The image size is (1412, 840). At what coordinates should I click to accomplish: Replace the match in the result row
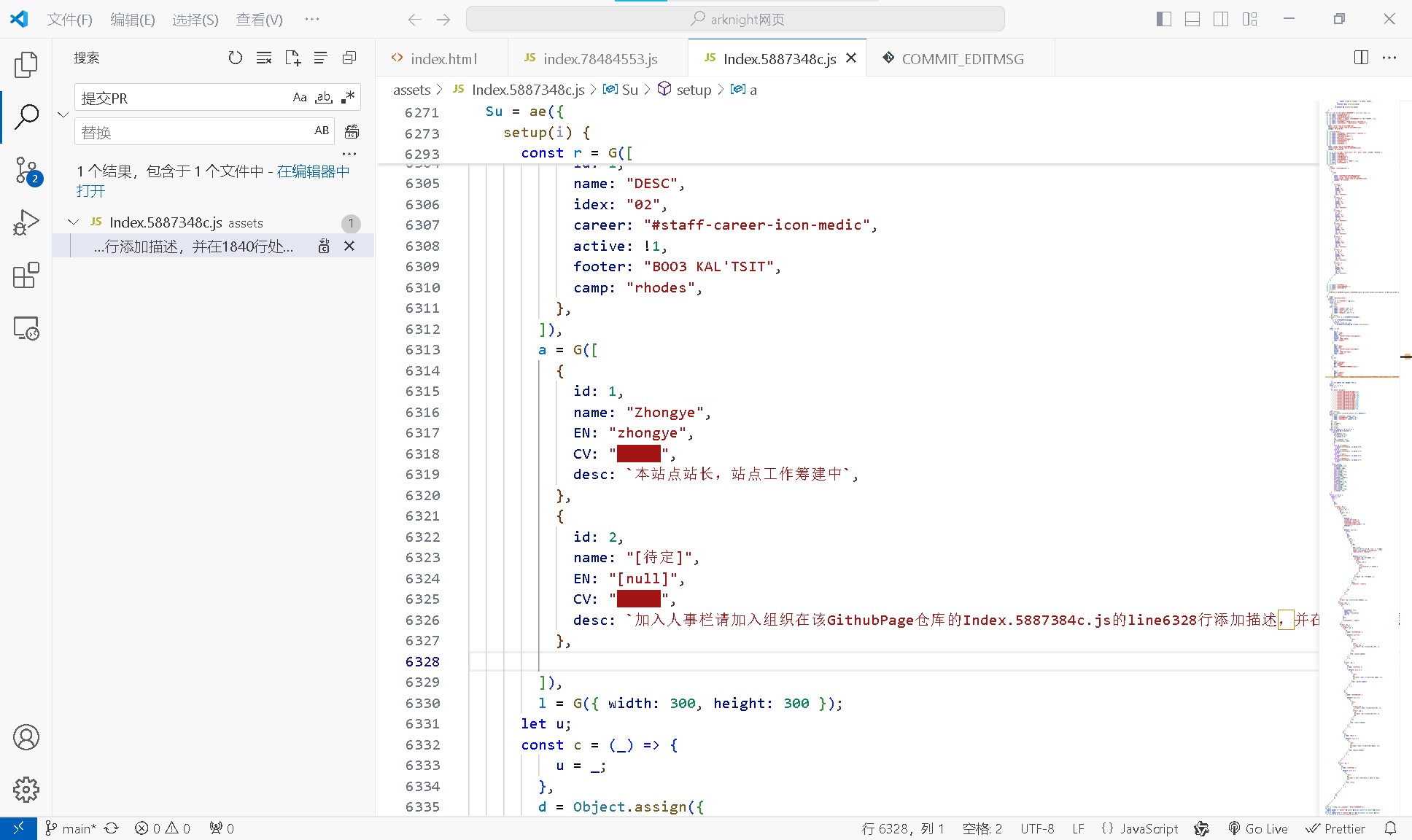coord(324,246)
